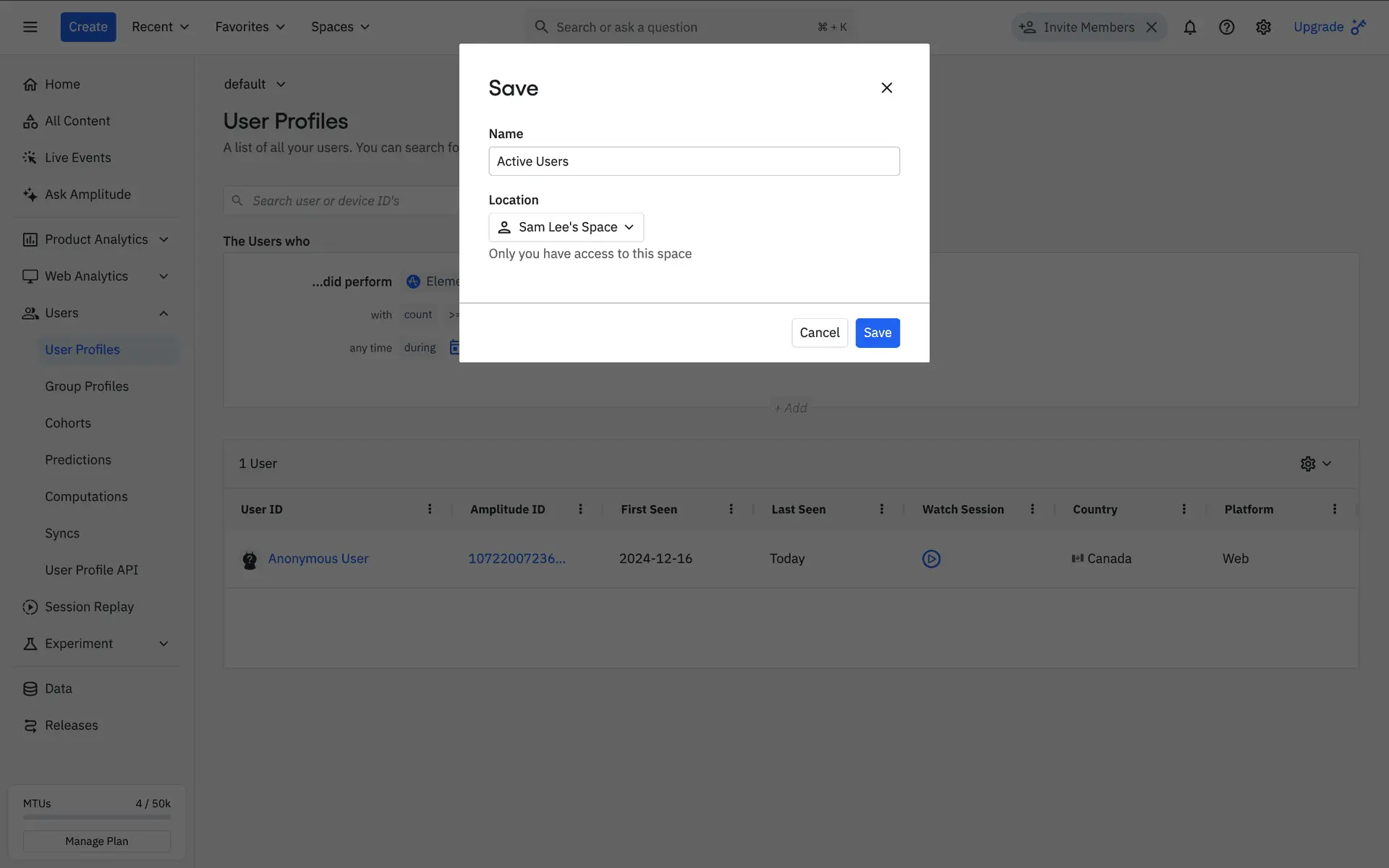Go to Session Replay in sidebar
This screenshot has width=1389, height=868.
(x=89, y=607)
